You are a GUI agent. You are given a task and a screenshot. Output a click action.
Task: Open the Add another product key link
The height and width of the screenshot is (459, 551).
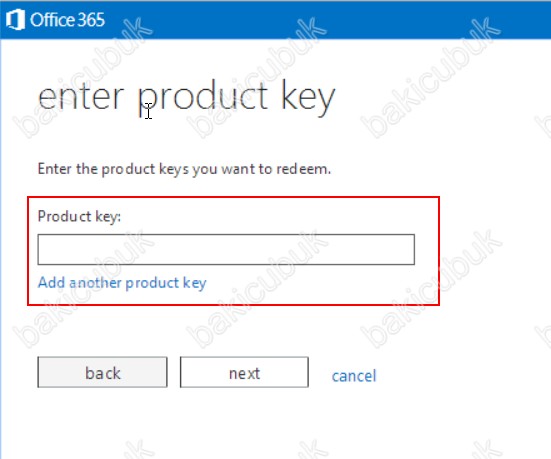(122, 283)
